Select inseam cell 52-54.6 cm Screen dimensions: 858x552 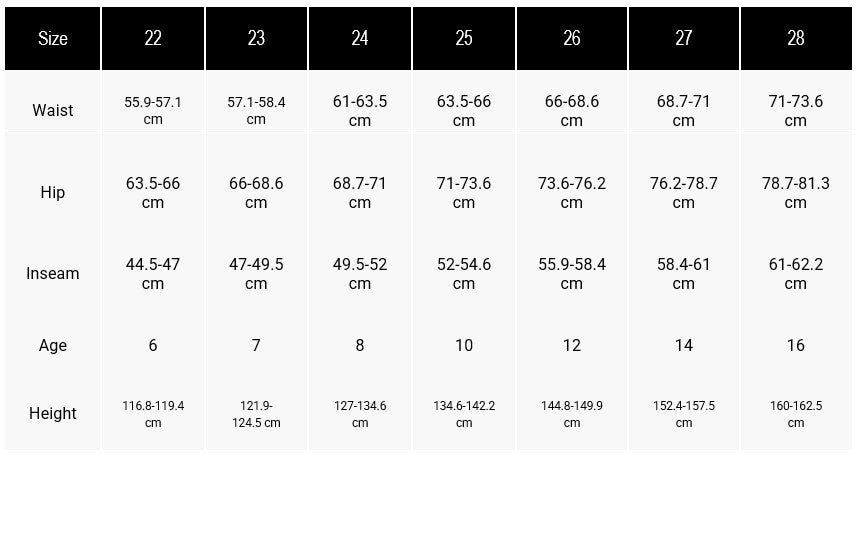pos(463,274)
